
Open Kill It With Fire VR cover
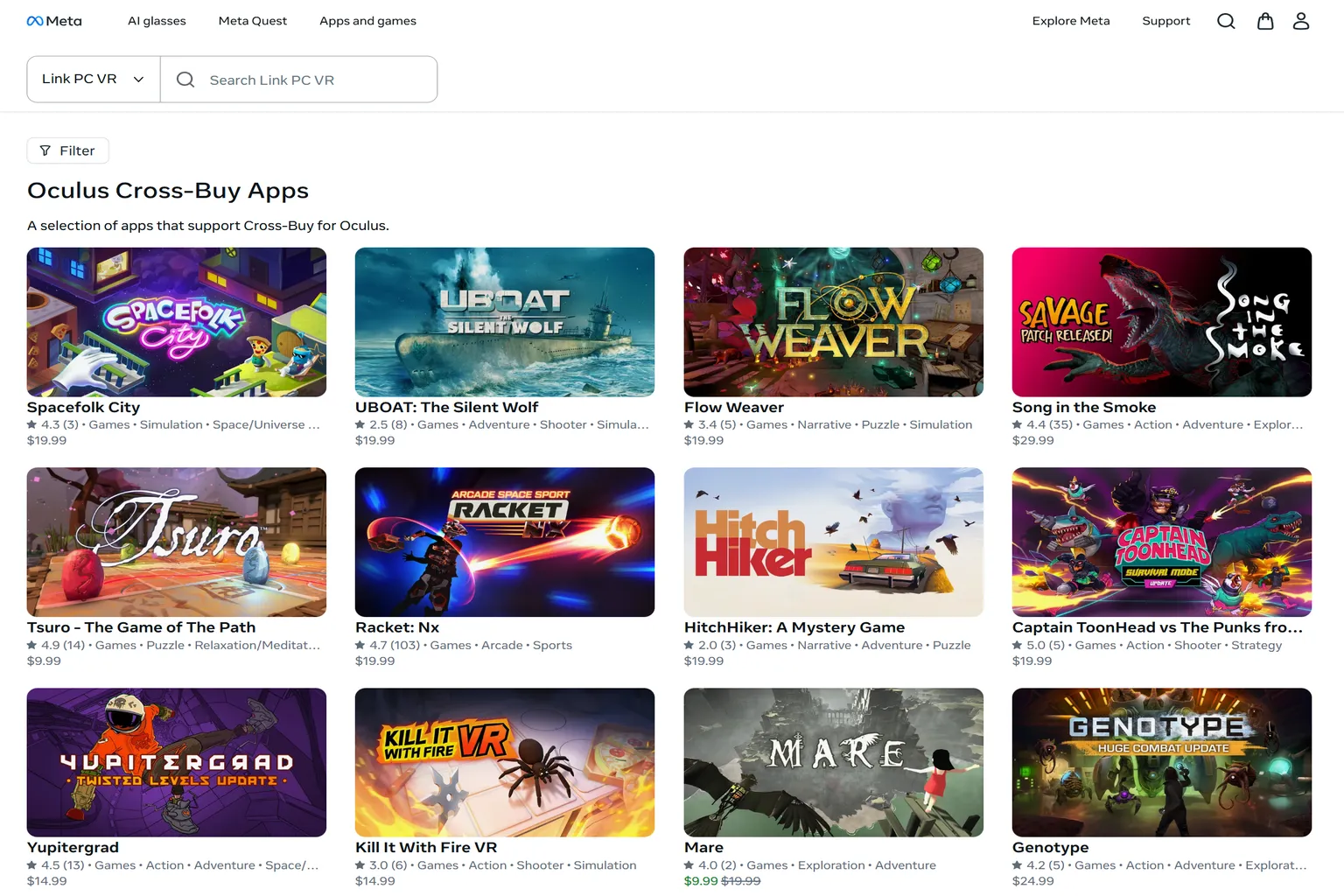pyautogui.click(x=505, y=762)
